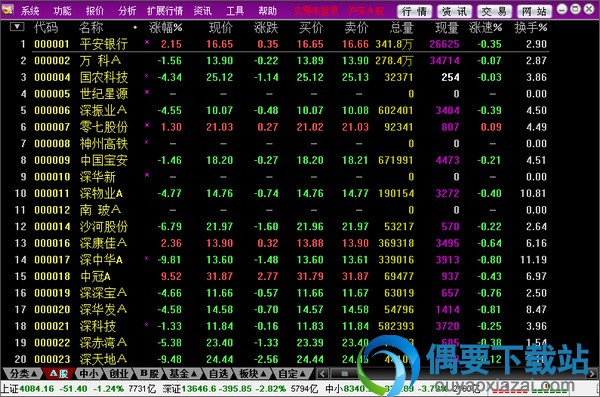Expand the 分类 tab dropdown
The image size is (600, 397).
23,373
